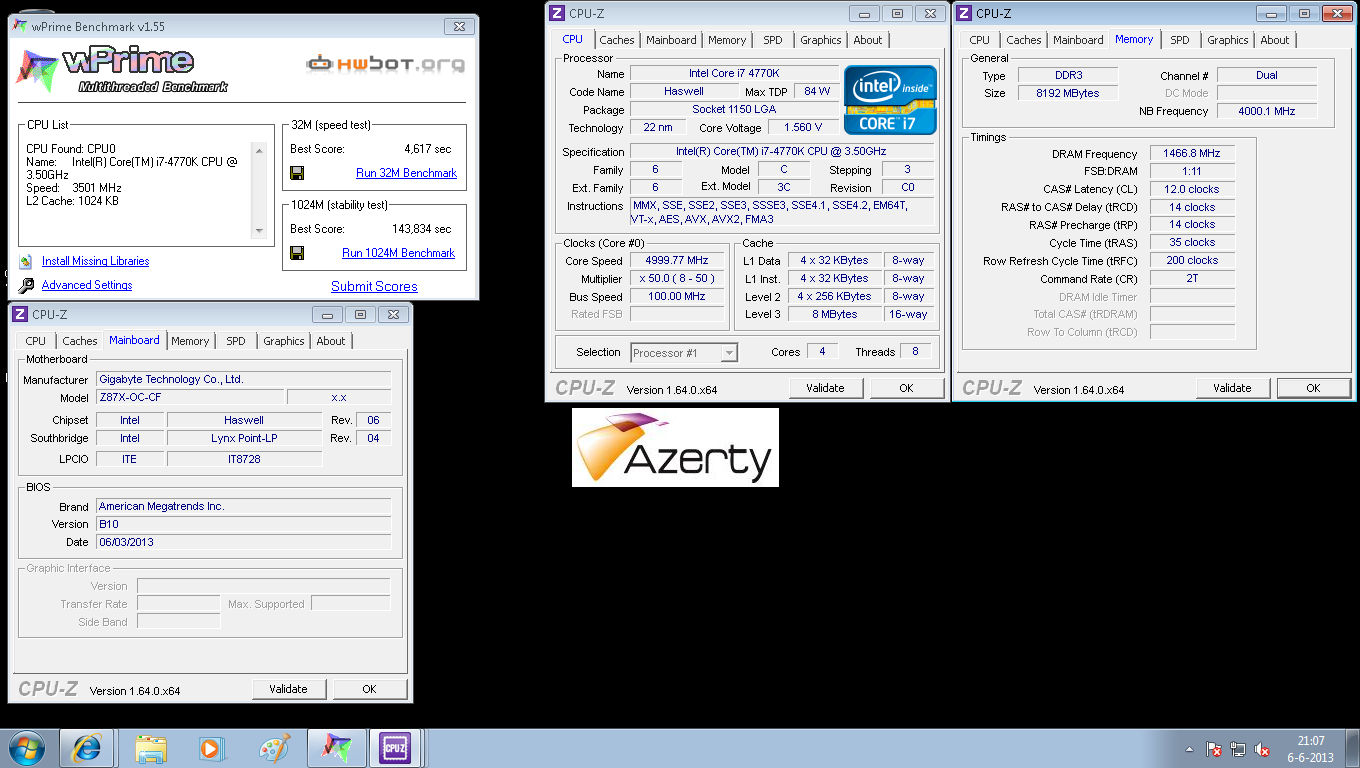The image size is (1360, 768).
Task: Click the Show Desktop strip beside clock
Action: pos(1352,748)
